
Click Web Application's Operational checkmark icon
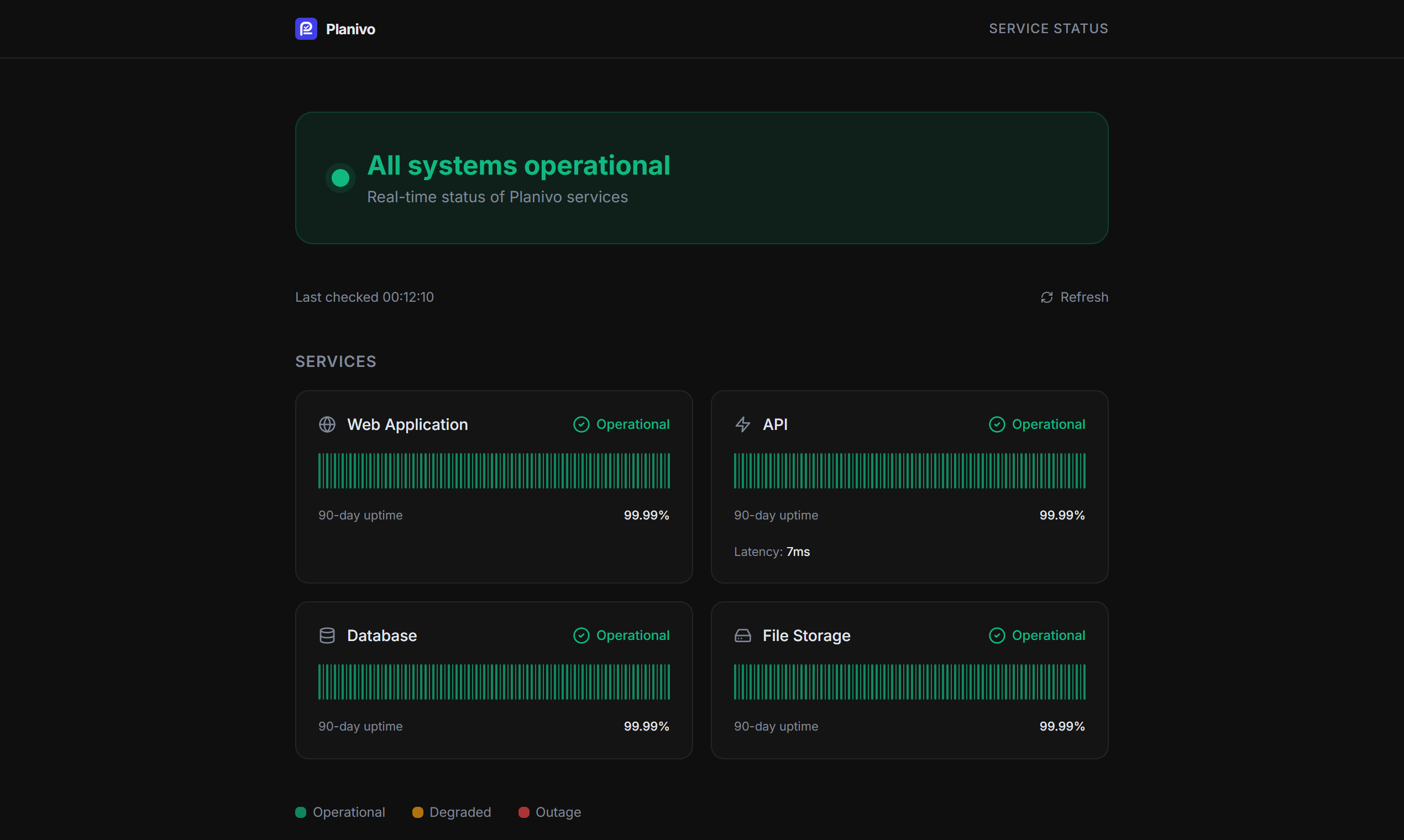(x=581, y=424)
